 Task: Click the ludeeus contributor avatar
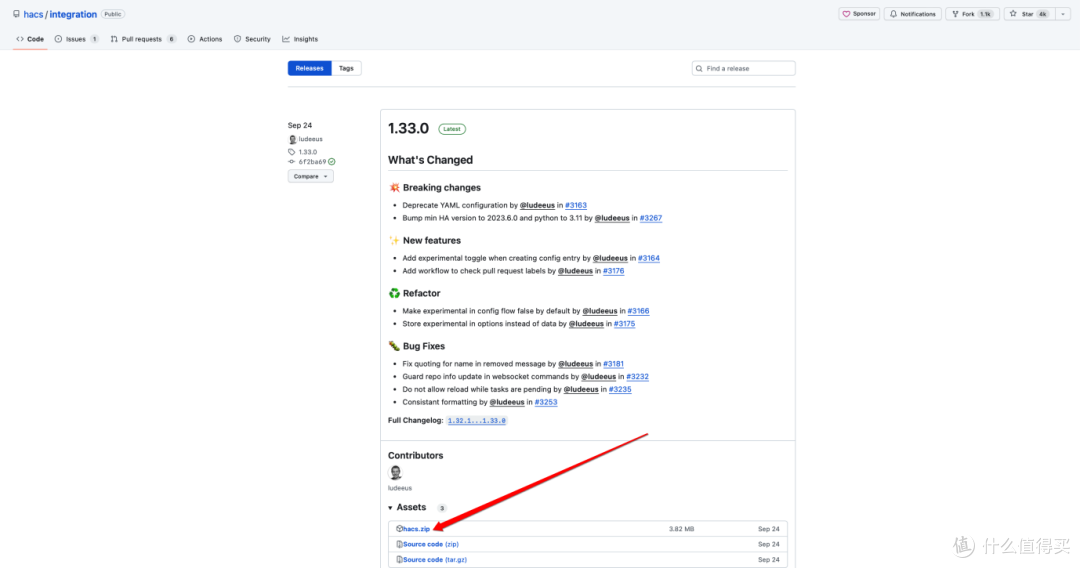coord(395,472)
